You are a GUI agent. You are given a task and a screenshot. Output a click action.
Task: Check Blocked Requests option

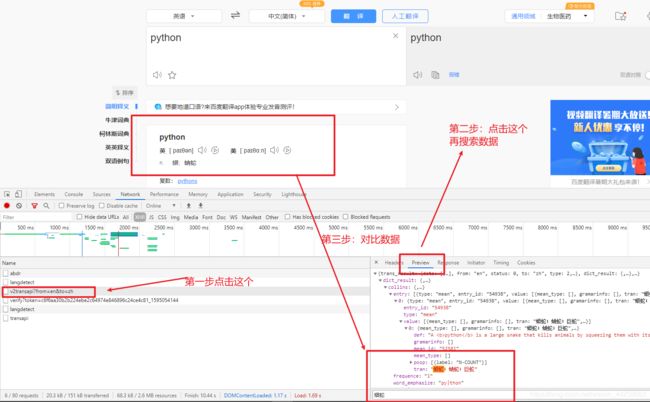345,217
